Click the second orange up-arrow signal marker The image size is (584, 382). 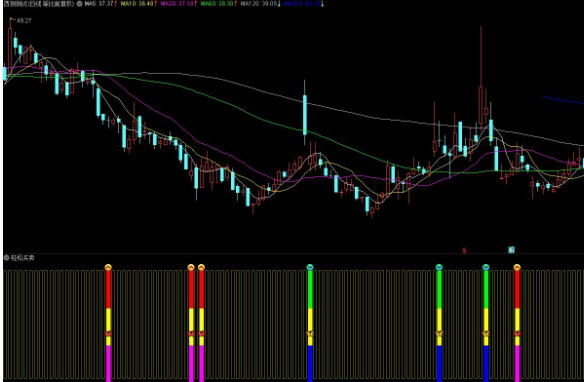pos(191,267)
